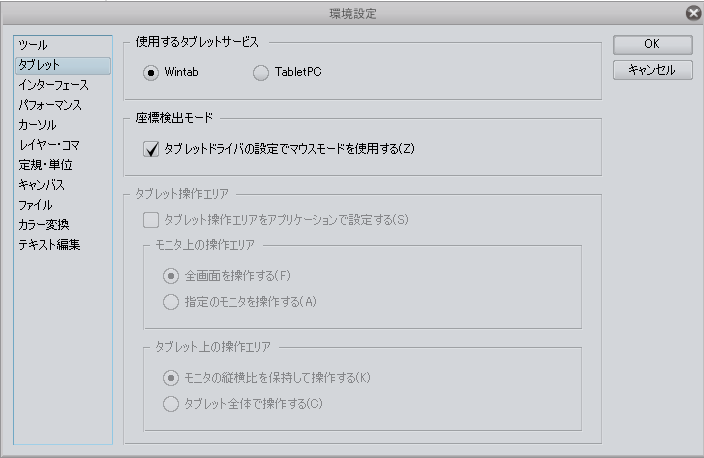
Task: Open the インターフェース settings category
Action: (53, 86)
